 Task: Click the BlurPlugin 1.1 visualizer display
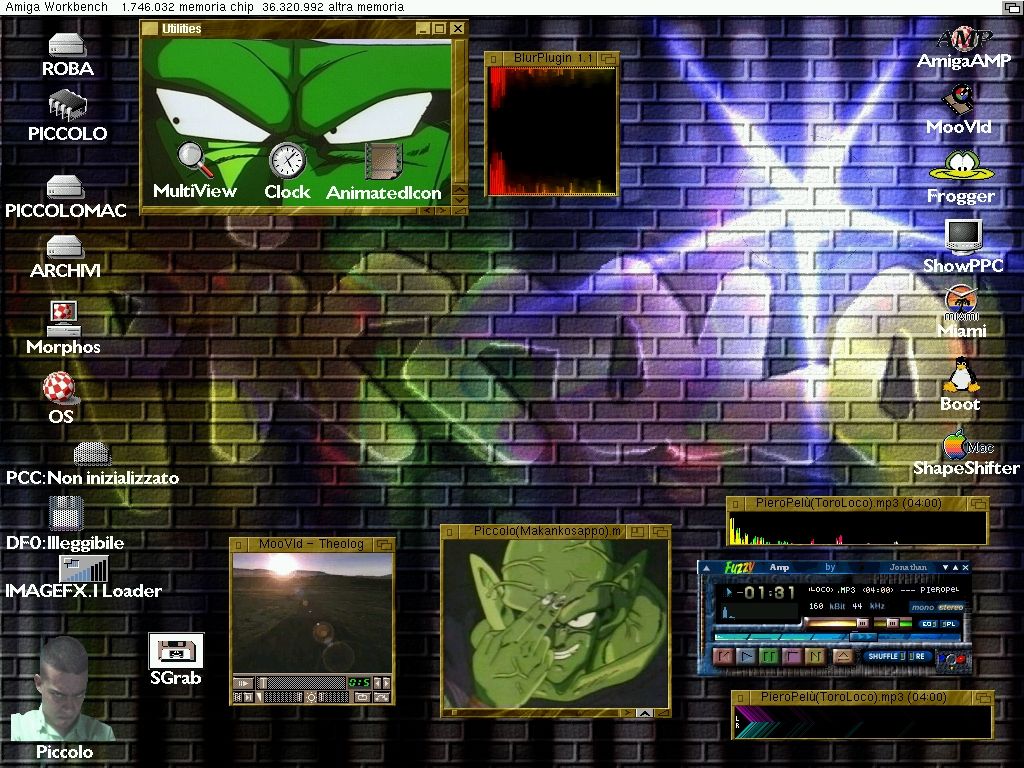tap(552, 131)
